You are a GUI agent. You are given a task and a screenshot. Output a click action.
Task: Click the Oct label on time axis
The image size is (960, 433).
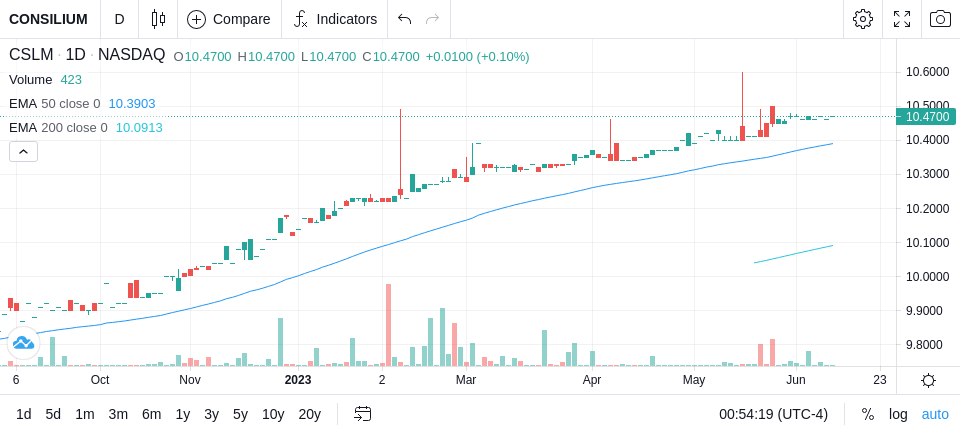(x=100, y=380)
